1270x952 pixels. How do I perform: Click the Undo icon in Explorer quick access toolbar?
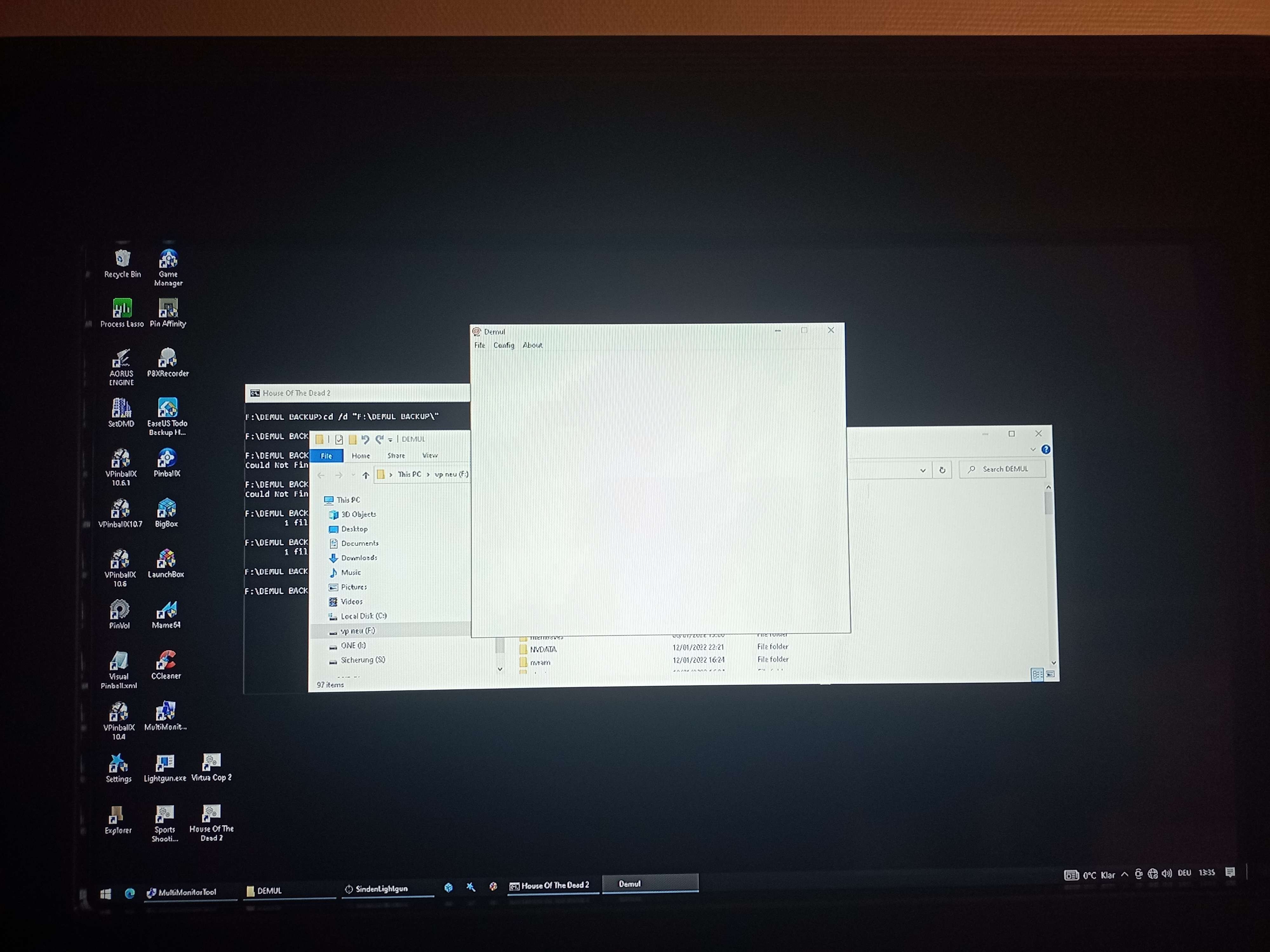365,440
